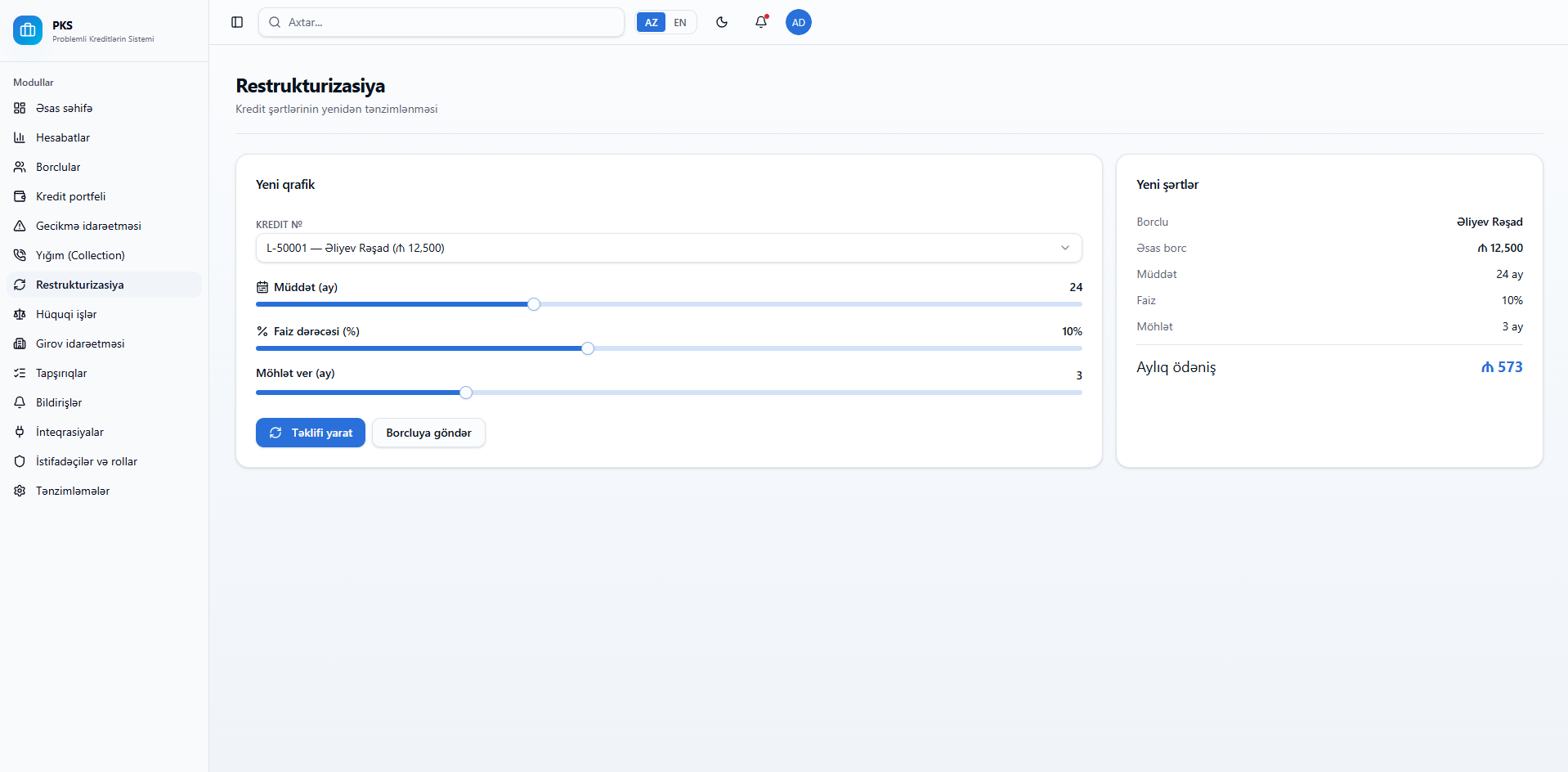
Task: Click the PKS briefcase logo icon
Action: point(28,30)
